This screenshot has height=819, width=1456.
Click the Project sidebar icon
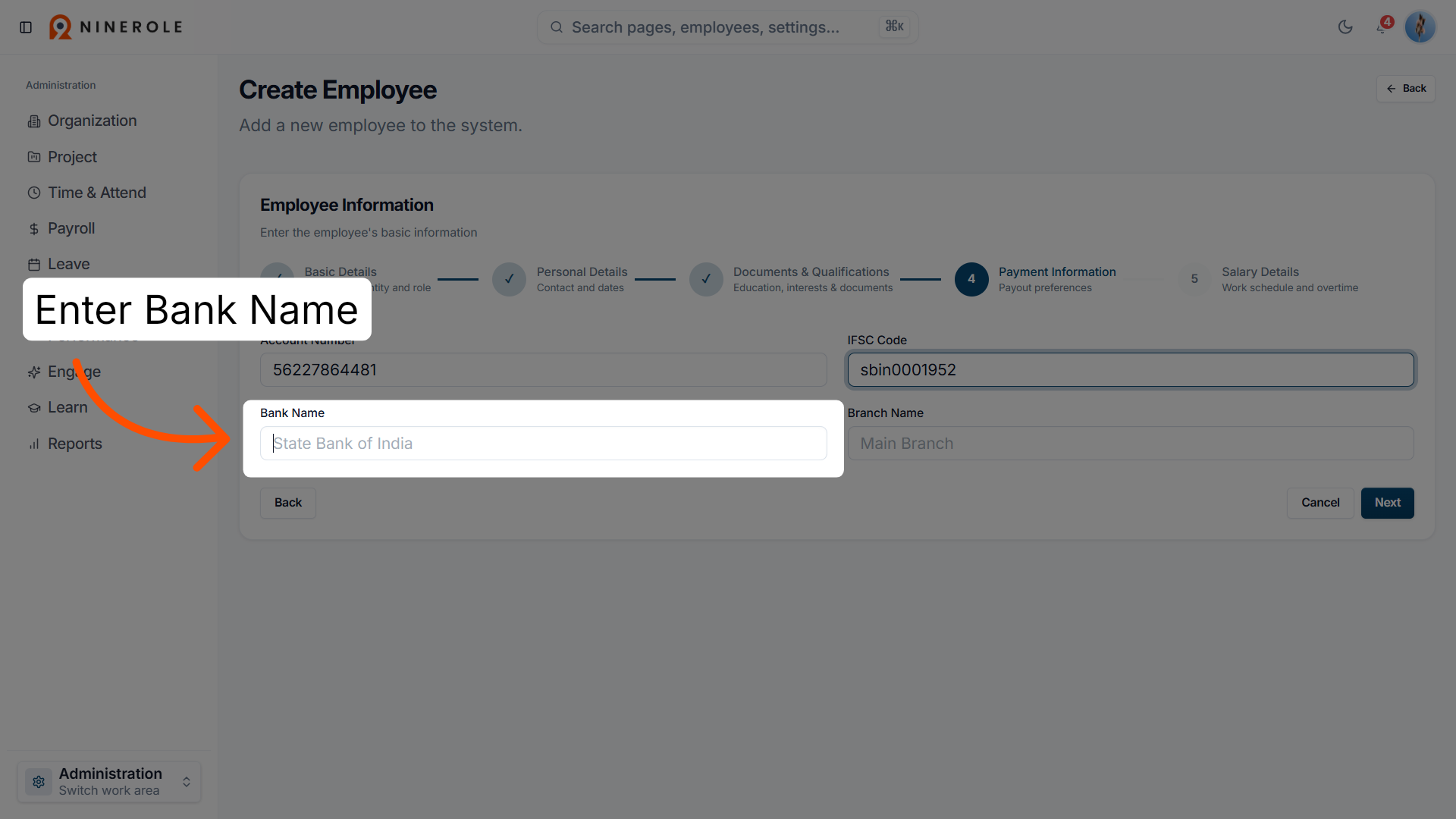[x=34, y=157]
